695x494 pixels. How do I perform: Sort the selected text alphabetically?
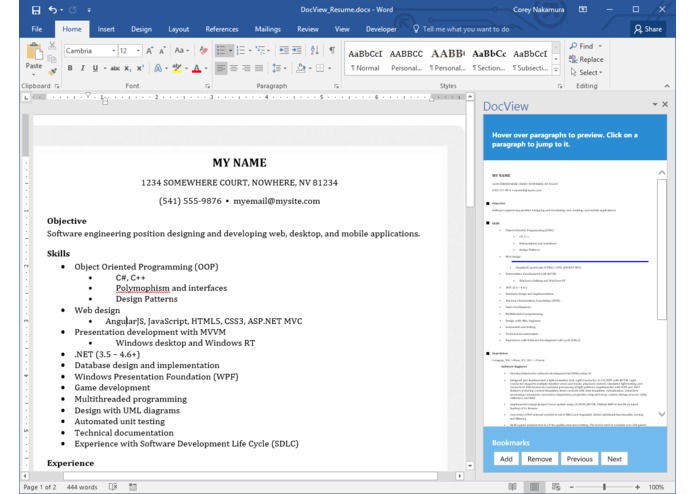pyautogui.click(x=315, y=51)
